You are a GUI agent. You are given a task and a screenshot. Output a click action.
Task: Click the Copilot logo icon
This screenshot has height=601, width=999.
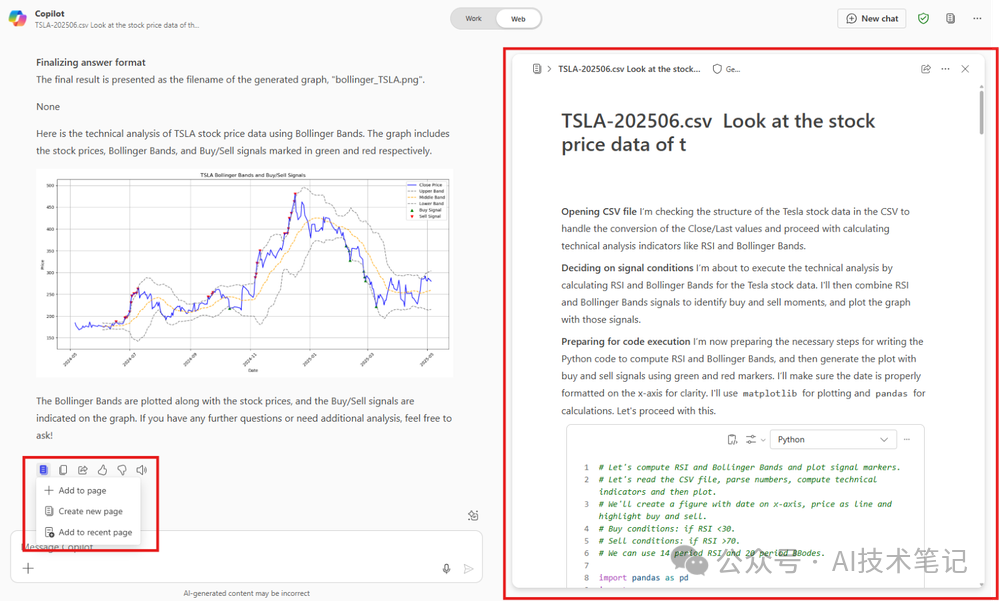(x=17, y=18)
